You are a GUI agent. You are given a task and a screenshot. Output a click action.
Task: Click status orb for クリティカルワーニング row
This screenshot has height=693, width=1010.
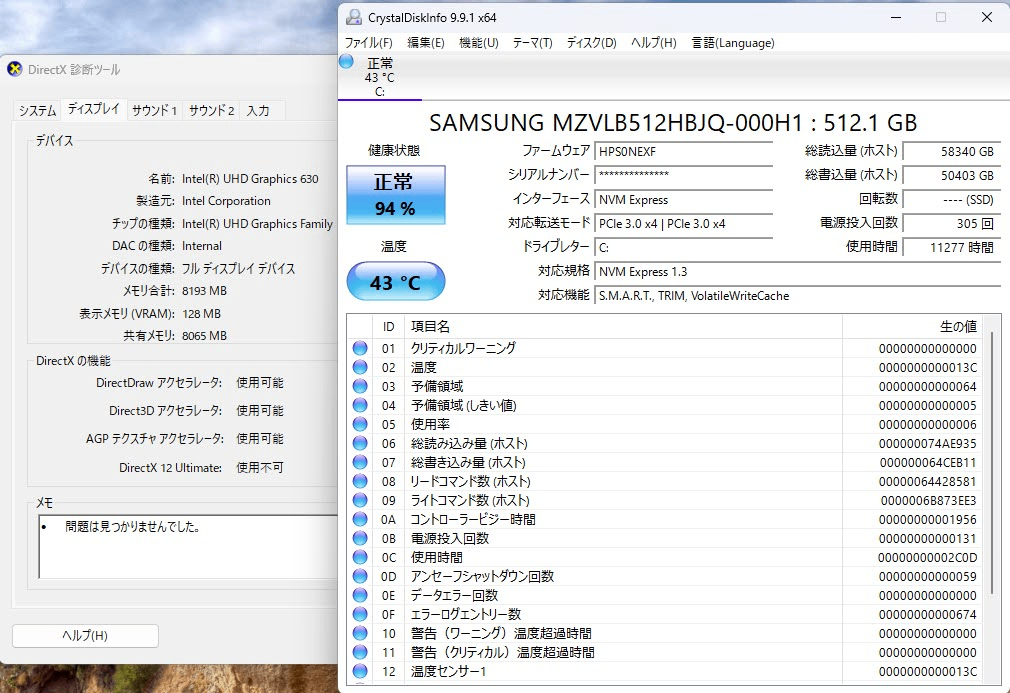coord(360,348)
